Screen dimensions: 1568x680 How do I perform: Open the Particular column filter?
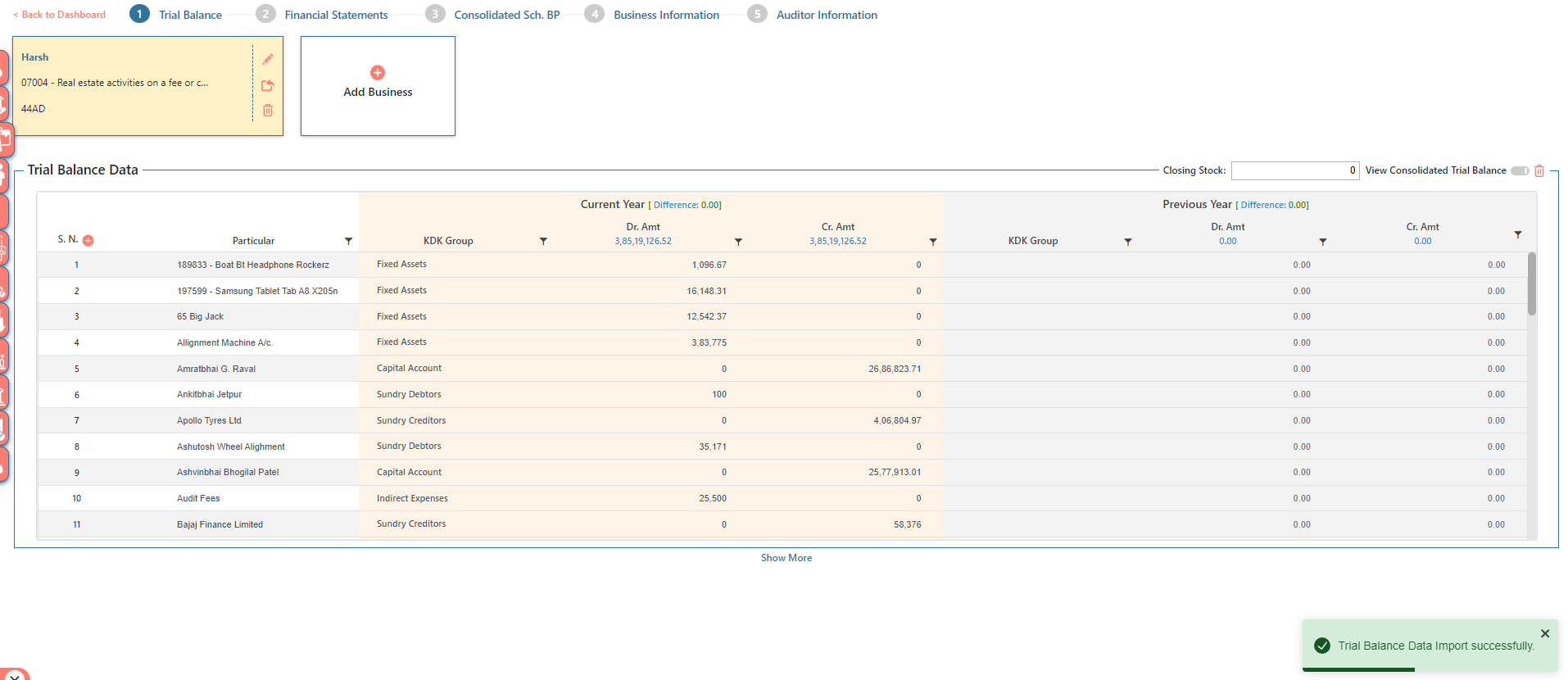click(x=349, y=241)
